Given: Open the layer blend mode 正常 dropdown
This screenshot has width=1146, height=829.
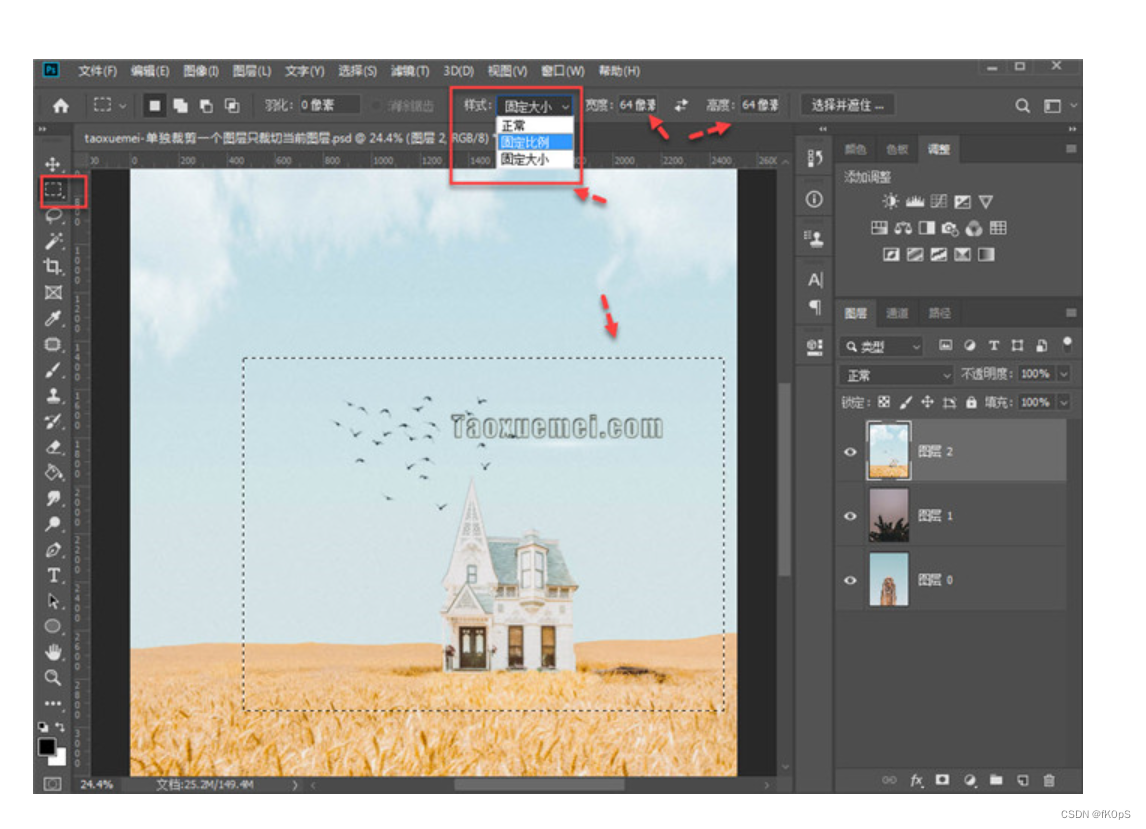Looking at the screenshot, I should [896, 375].
